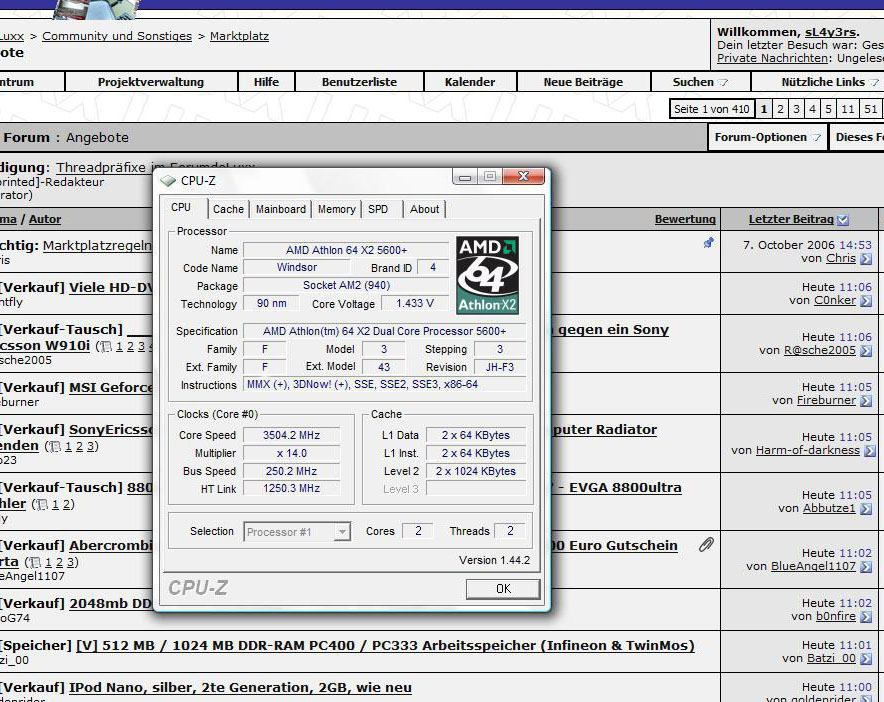The image size is (884, 702).
Task: Sort threads by Letzter Beitrag
Action: (x=791, y=219)
